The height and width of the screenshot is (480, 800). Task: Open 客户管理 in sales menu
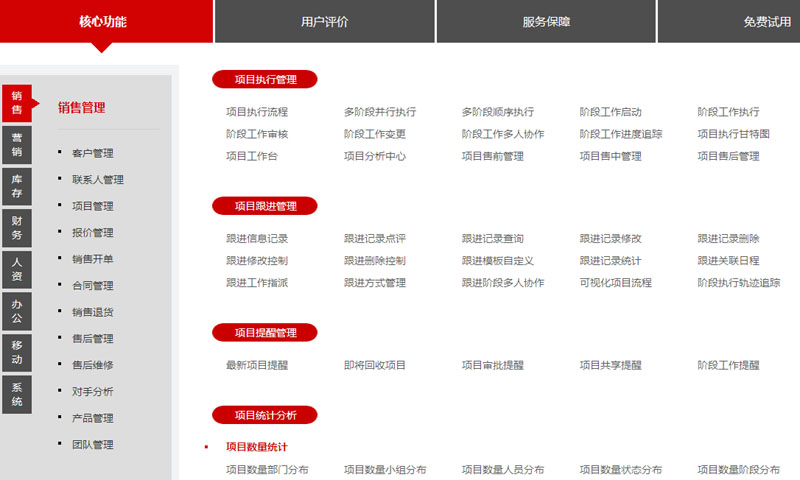[92, 153]
